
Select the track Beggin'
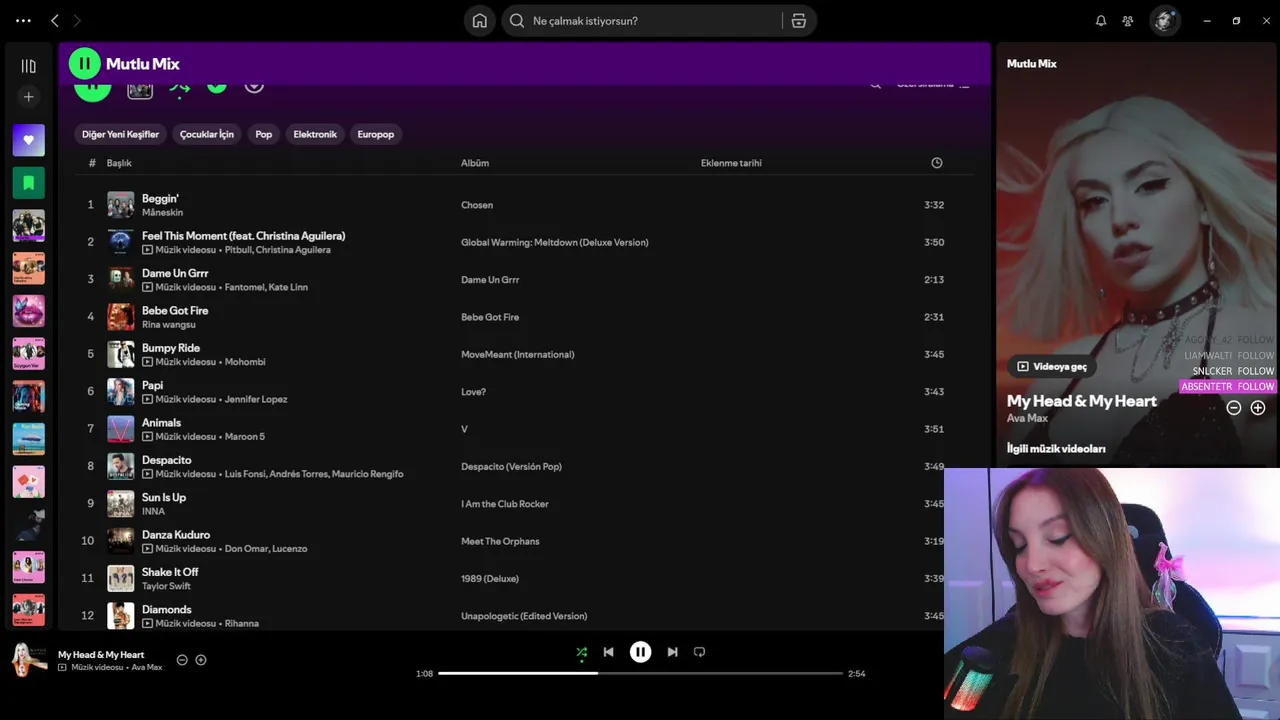[160, 199]
